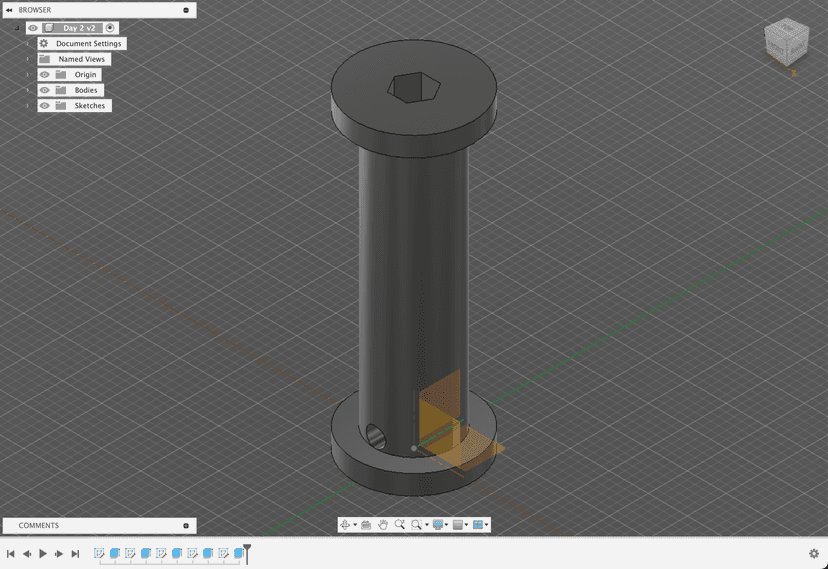Click the Grid and Snaps icon
The height and width of the screenshot is (569, 828).
[458, 525]
